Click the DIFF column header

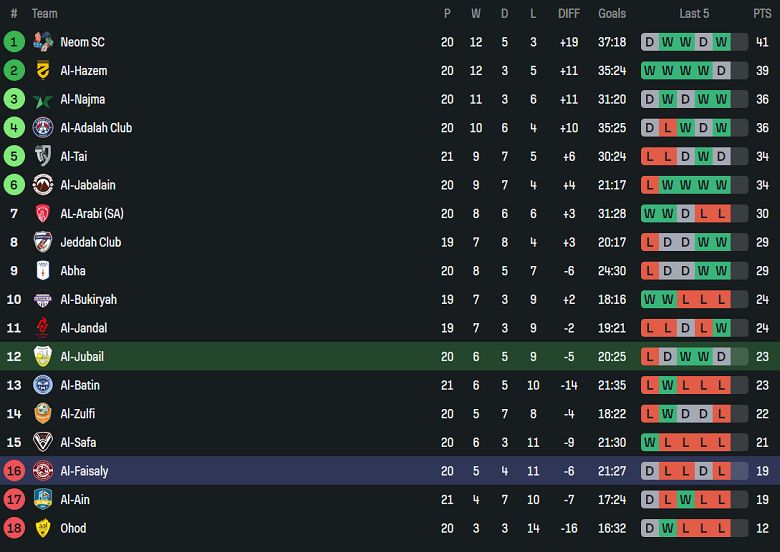tap(569, 13)
